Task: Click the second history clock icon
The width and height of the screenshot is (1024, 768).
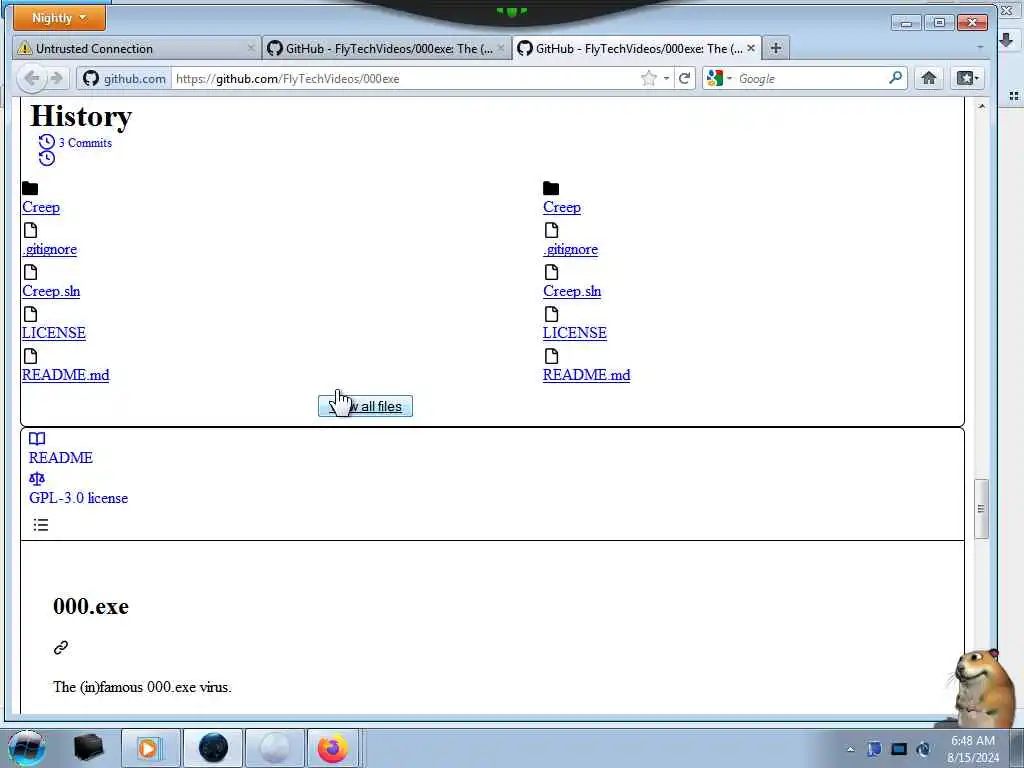Action: click(x=46, y=158)
